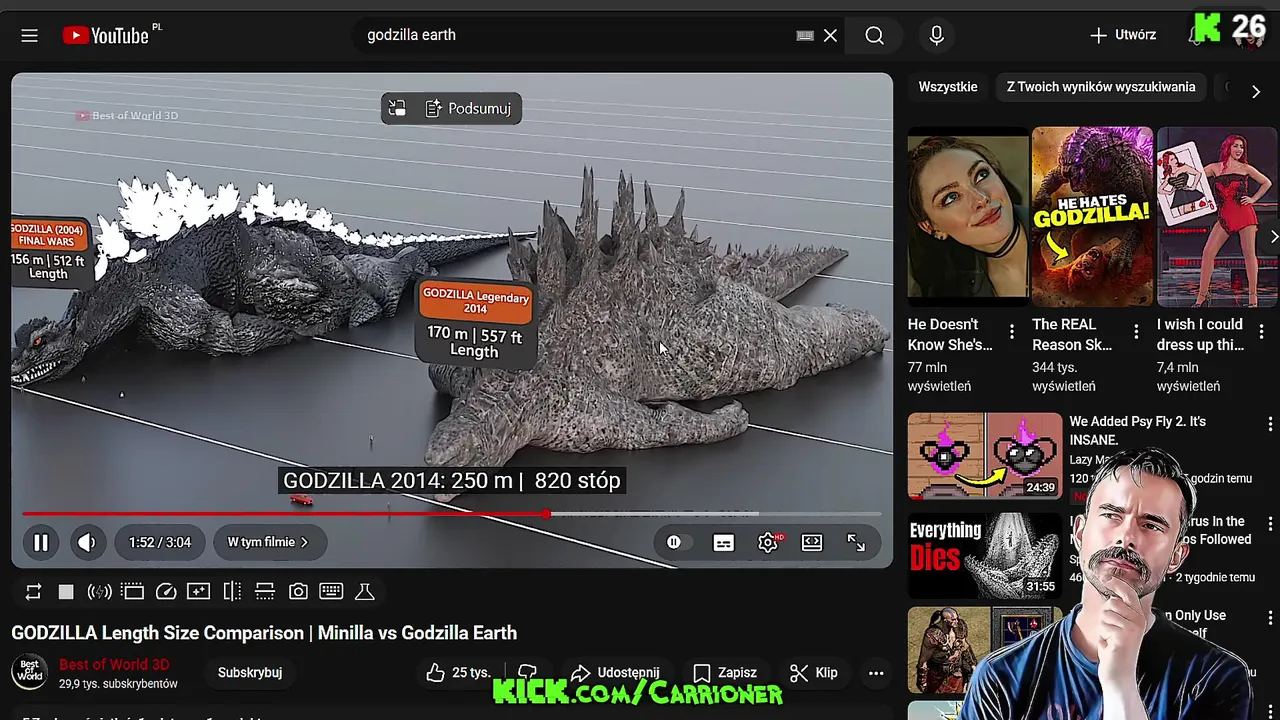Open the Best of World 3D channel avatar
Image resolution: width=1280 pixels, height=720 pixels.
click(30, 673)
